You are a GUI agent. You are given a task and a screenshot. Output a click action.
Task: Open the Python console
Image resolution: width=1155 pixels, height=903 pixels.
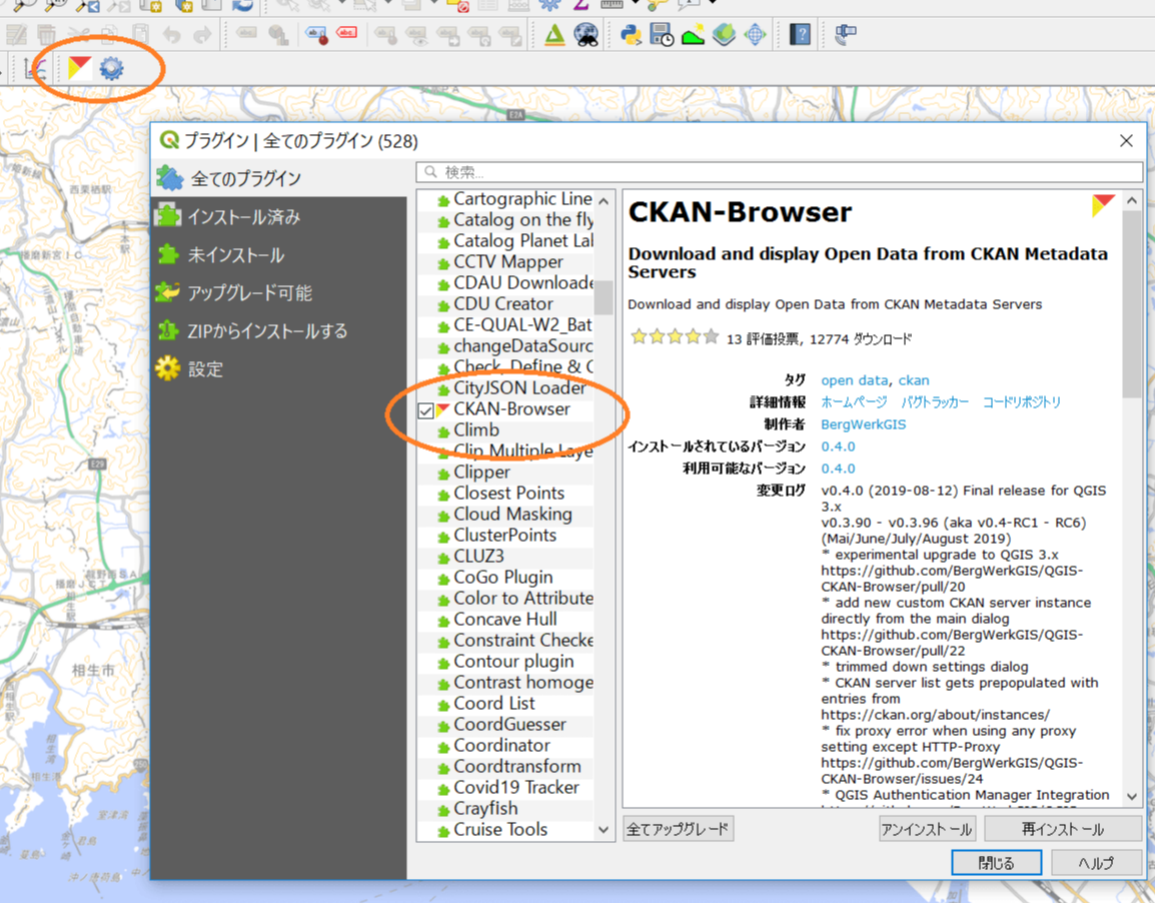(631, 34)
